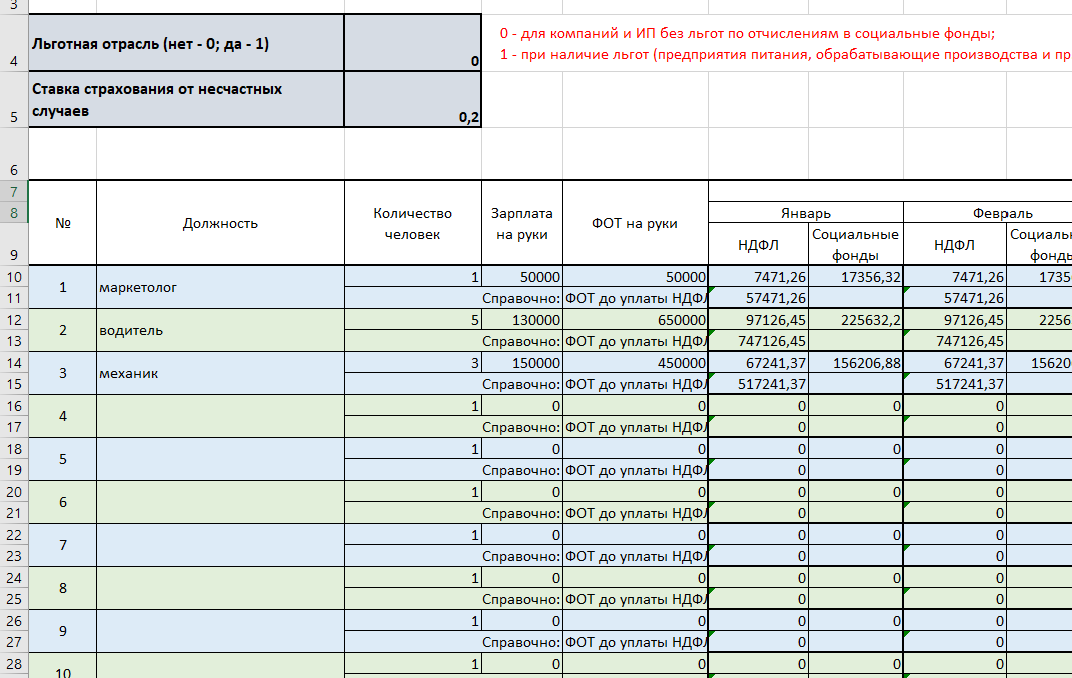Click the number cell 5 in the № column
Viewport: 1072px width, 678px height.
[x=62, y=459]
